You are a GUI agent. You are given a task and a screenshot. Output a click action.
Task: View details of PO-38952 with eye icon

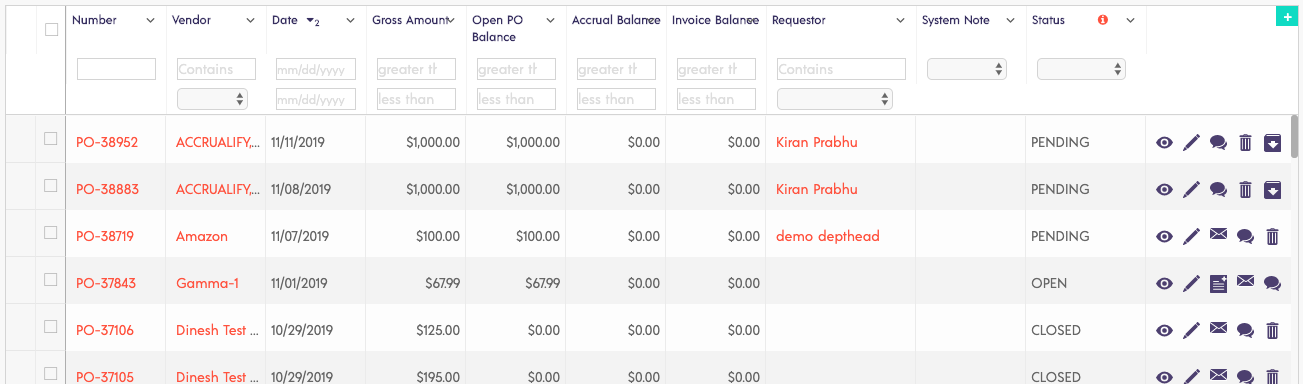pyautogui.click(x=1164, y=143)
